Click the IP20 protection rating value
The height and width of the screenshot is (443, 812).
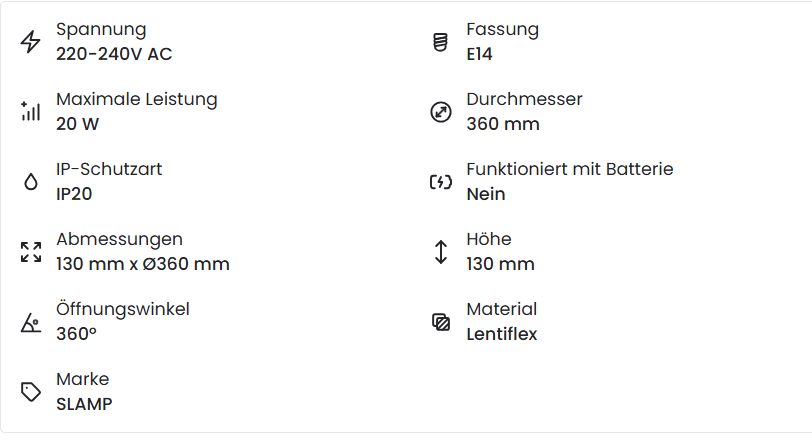point(74,194)
